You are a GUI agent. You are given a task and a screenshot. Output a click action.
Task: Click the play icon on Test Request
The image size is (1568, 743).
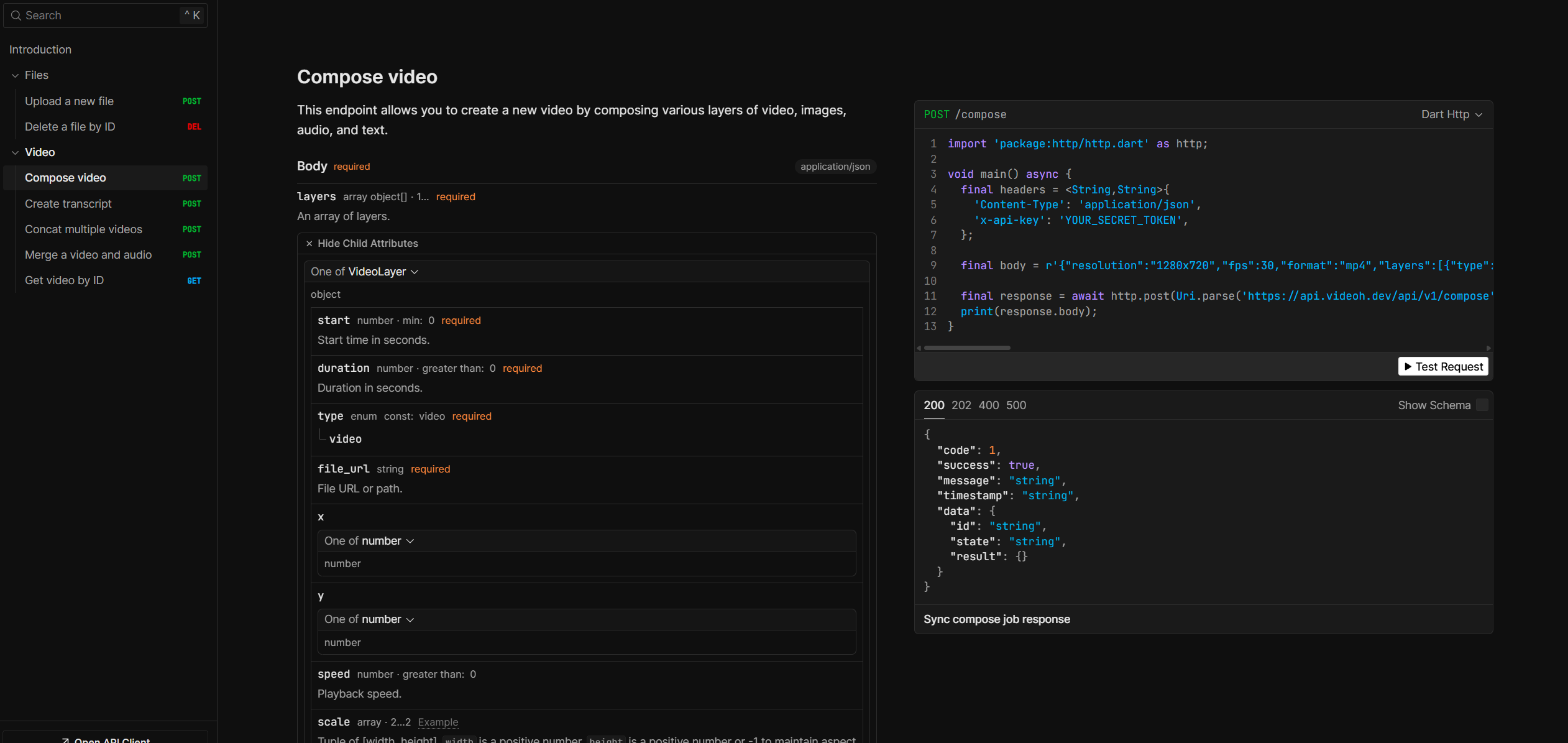point(1408,366)
